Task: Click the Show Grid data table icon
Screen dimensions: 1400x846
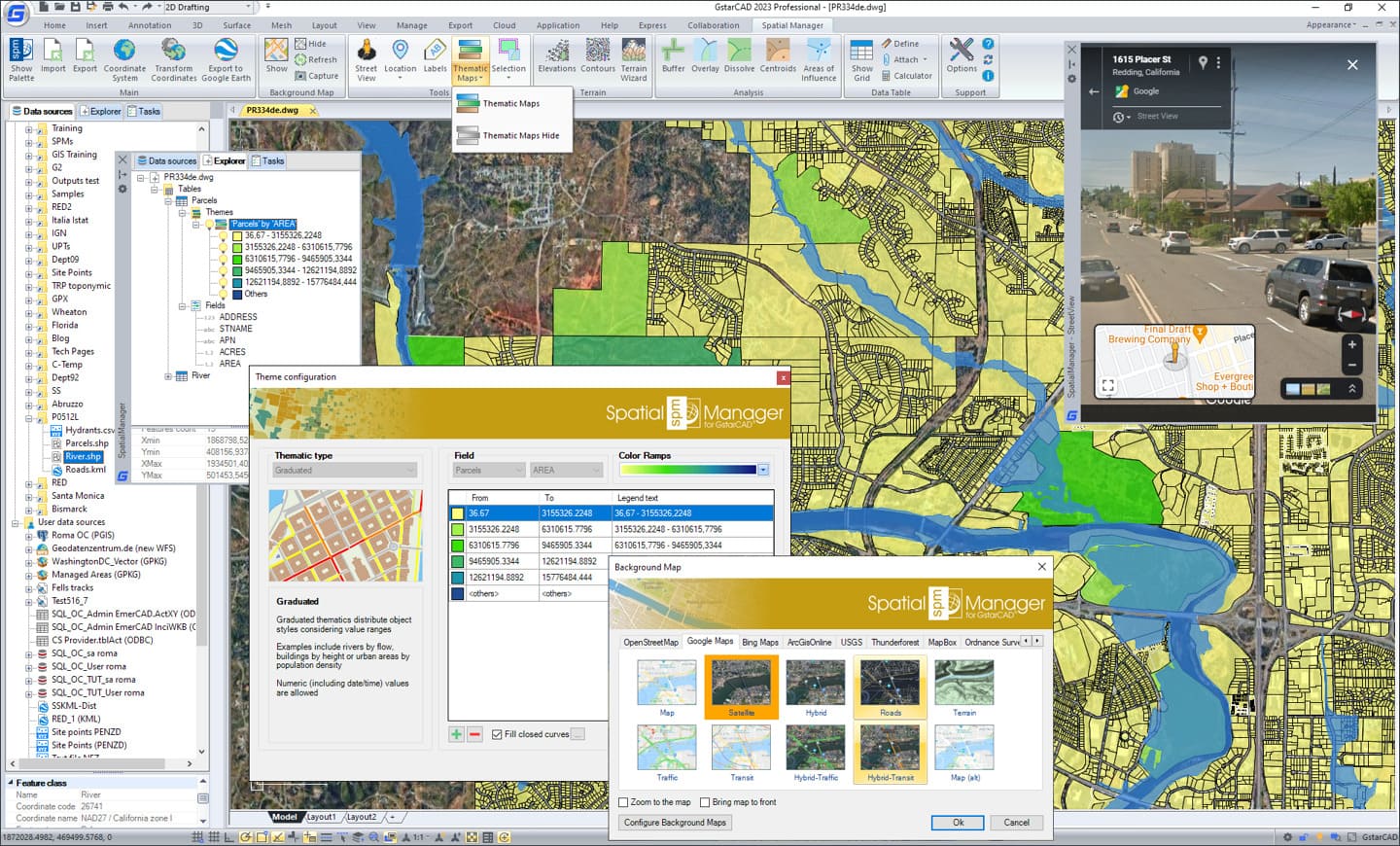Action: tap(861, 59)
